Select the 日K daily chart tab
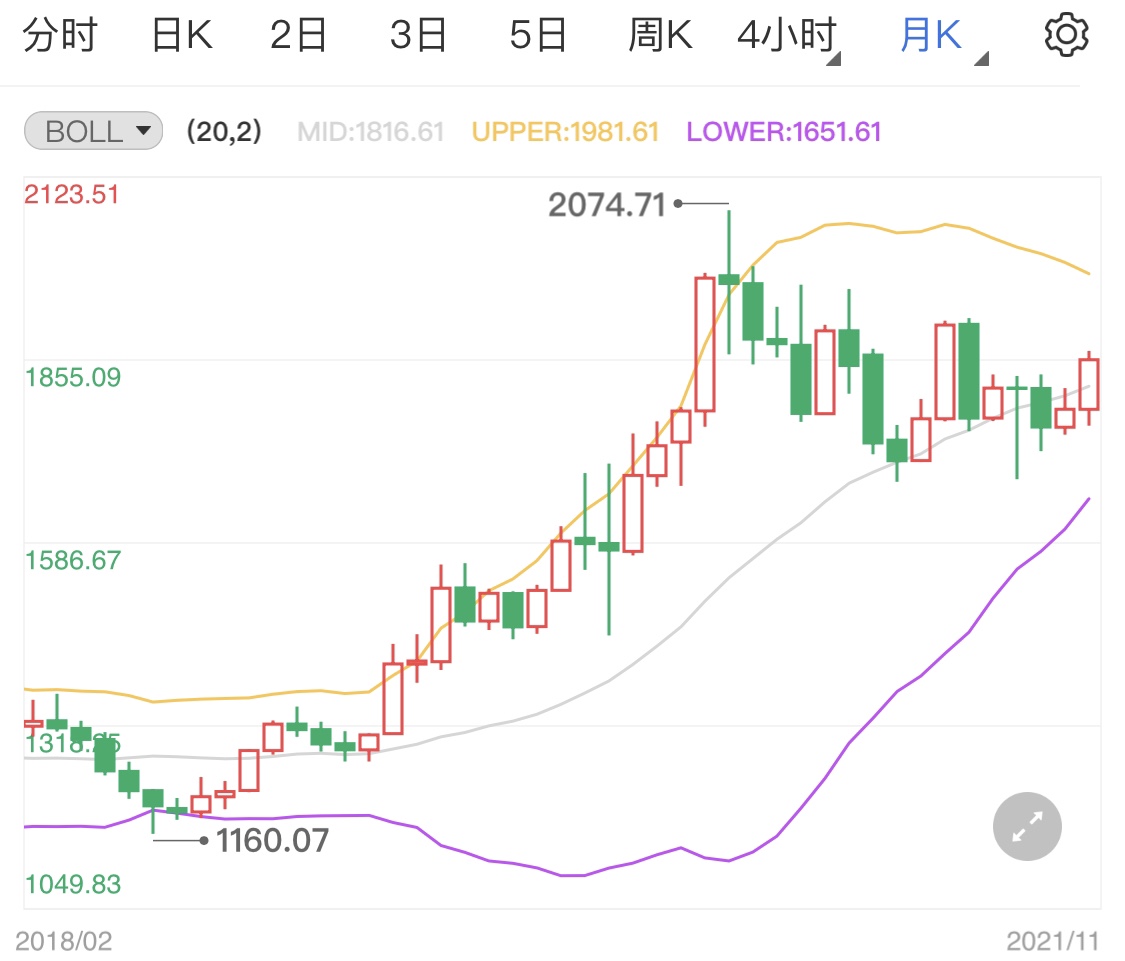The image size is (1125, 961). 182,35
